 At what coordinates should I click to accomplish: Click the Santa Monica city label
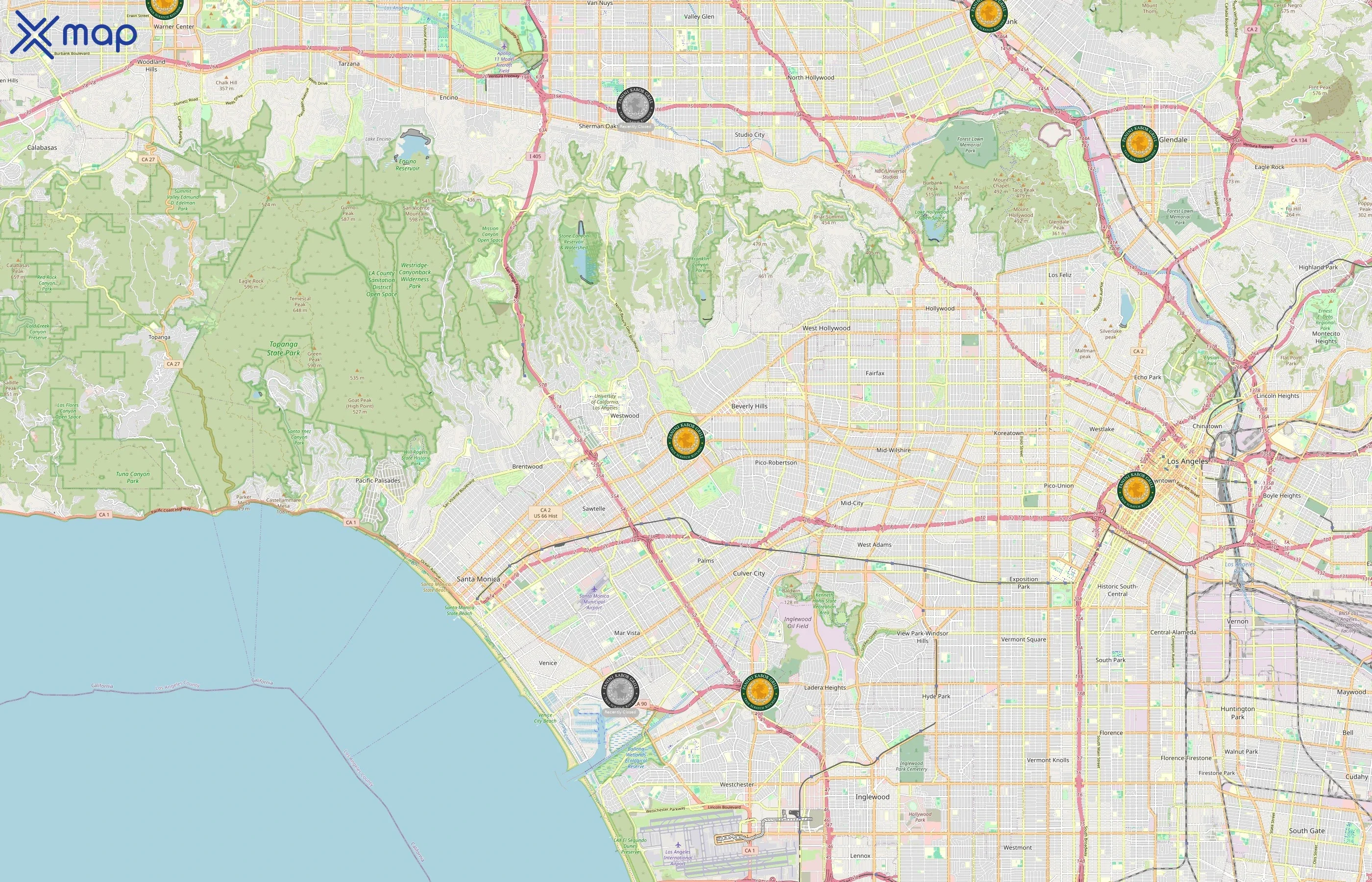(x=478, y=579)
